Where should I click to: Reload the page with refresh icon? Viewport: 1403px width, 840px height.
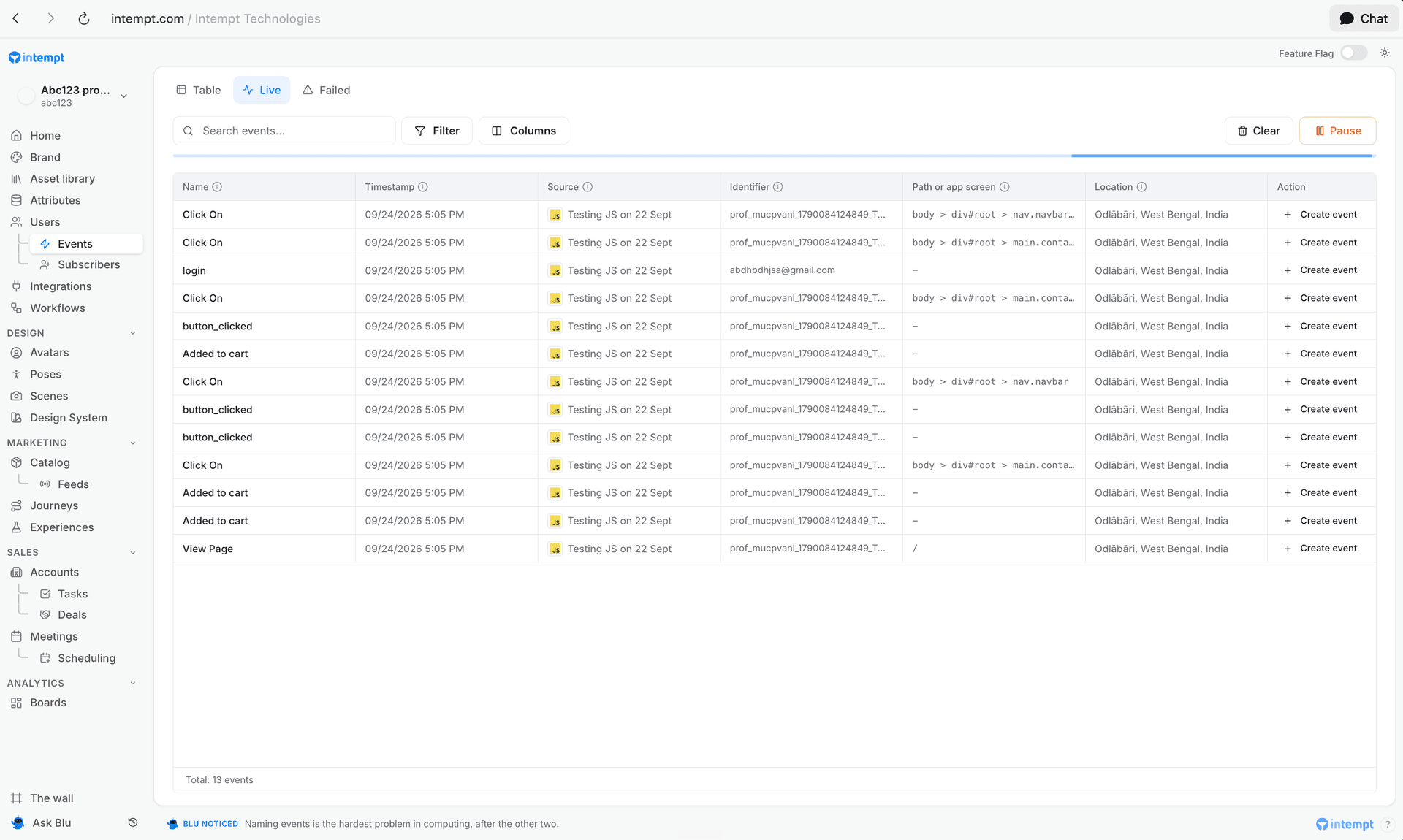click(84, 18)
